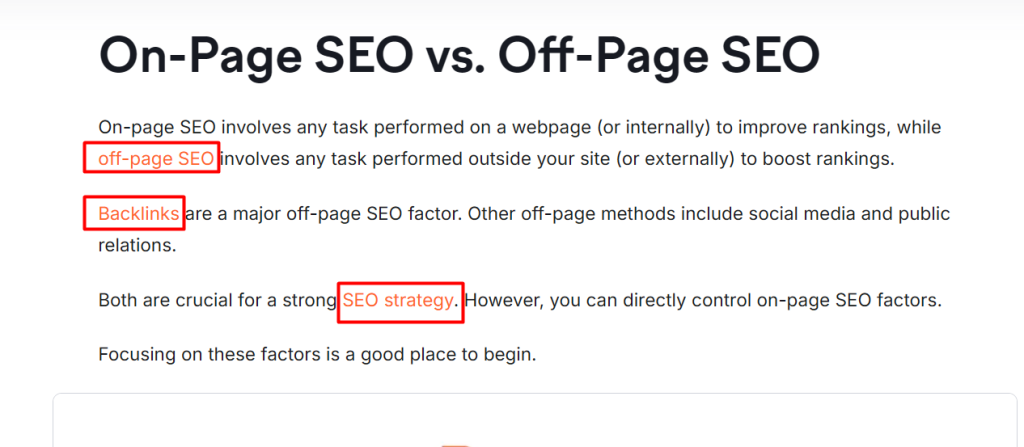
Task: Open the SEO strategy link
Action: click(398, 300)
